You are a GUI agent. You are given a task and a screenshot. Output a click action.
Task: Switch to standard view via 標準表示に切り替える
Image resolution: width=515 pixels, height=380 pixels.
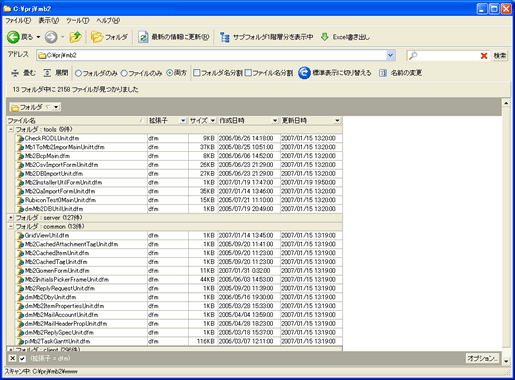(x=335, y=73)
